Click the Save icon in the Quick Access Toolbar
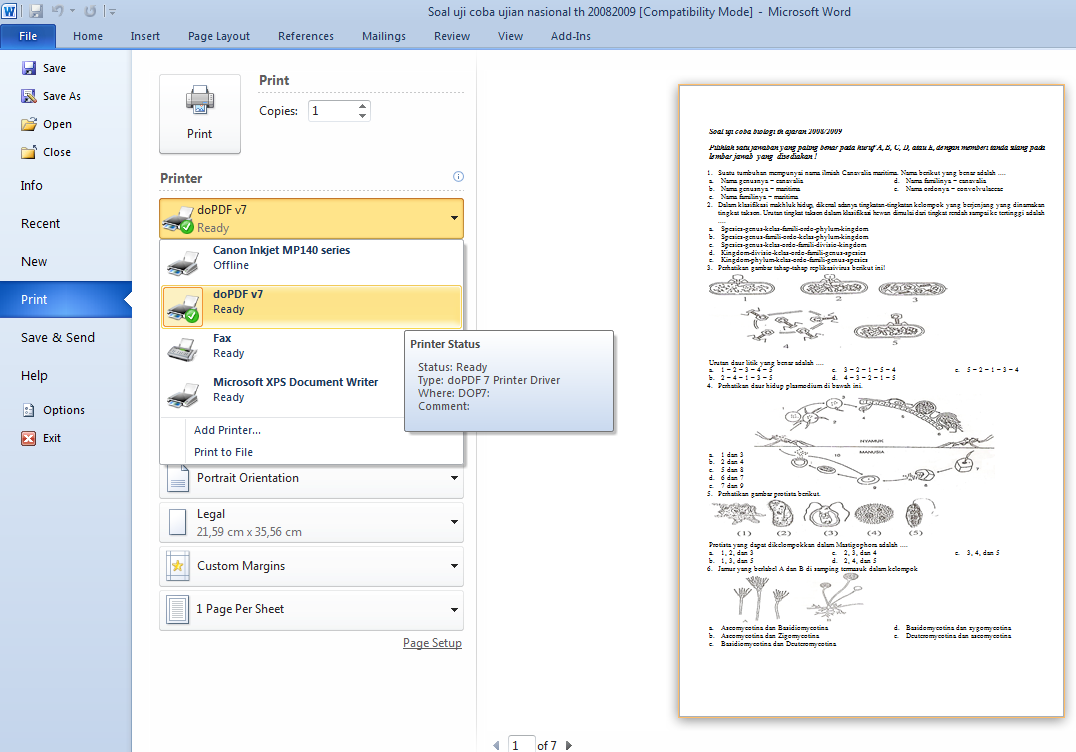This screenshot has height=752, width=1076. (36, 11)
